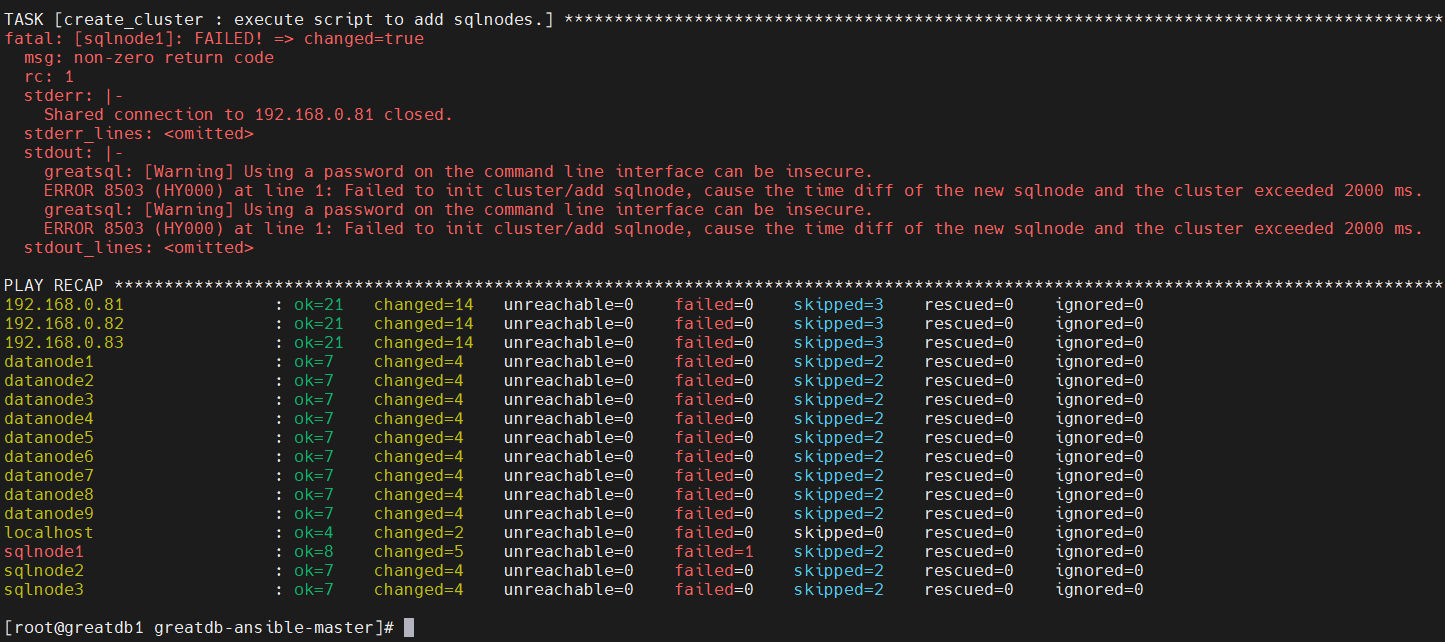Select host 192.168.0.82 in the play recap
Screen dimensions: 1445x642
coord(64,324)
